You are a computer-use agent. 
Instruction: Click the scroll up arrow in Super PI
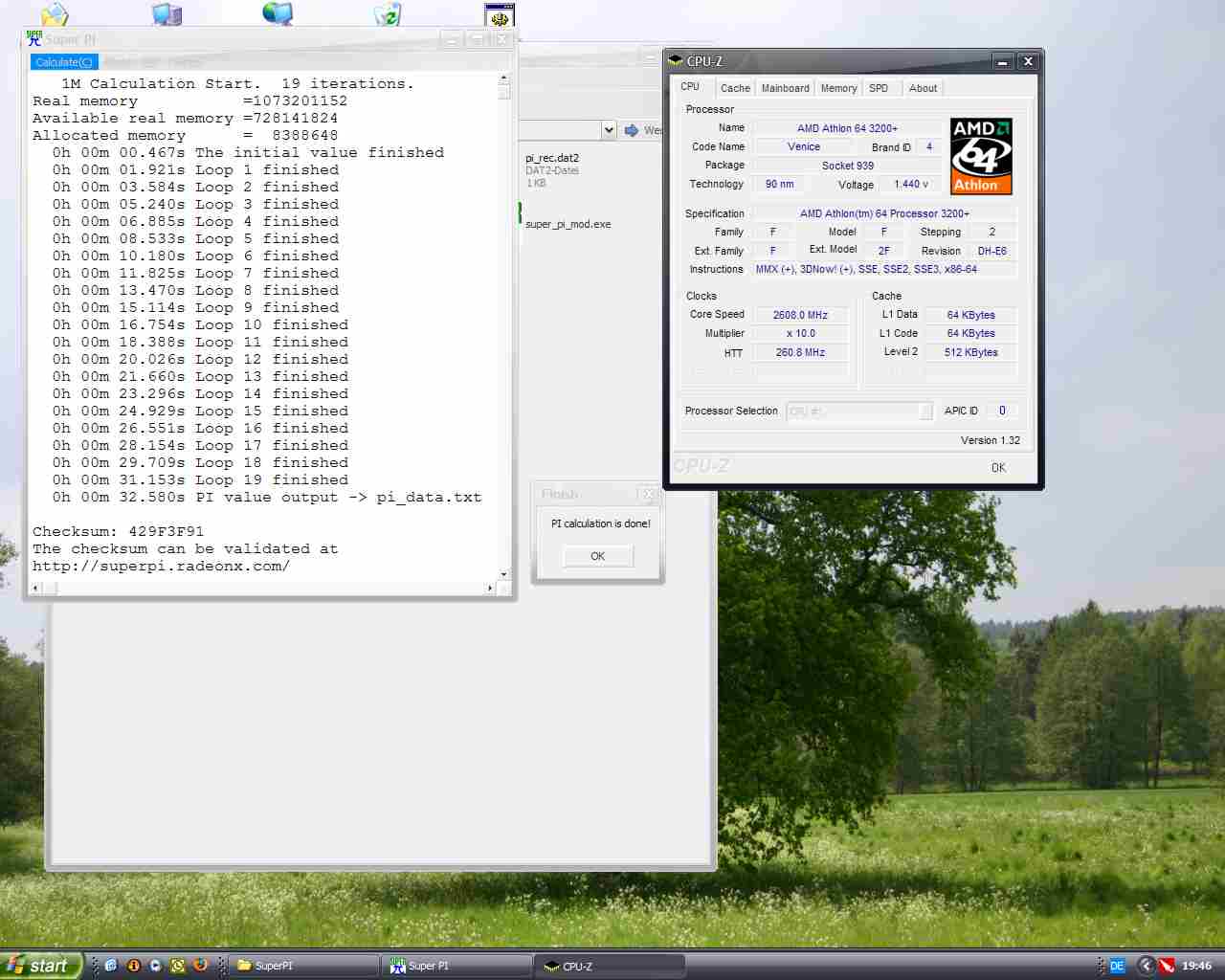click(504, 78)
